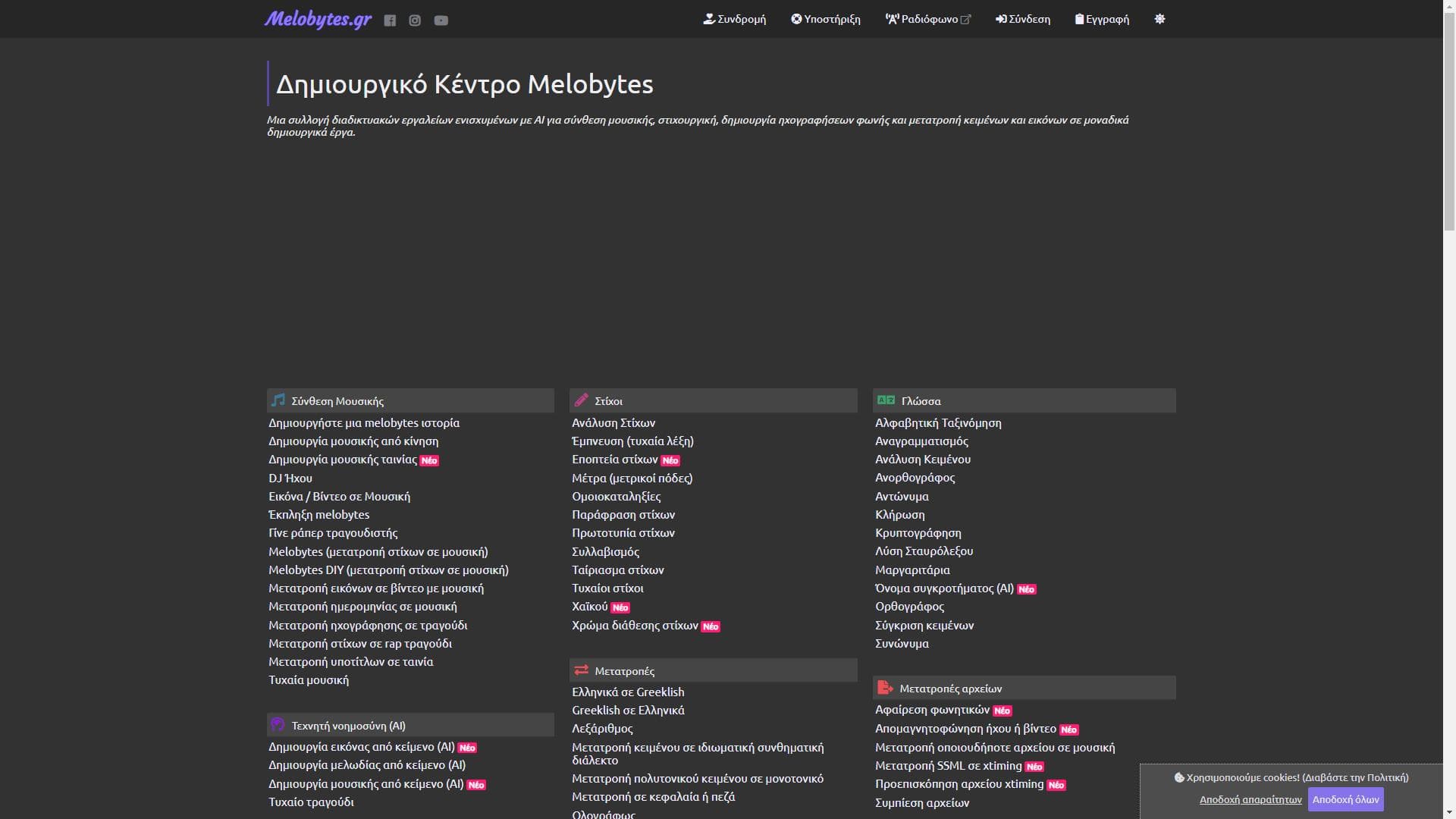Viewport: 1456px width, 819px height.
Task: Open Όνομα συγκροτήματος (AI)
Action: point(944,588)
